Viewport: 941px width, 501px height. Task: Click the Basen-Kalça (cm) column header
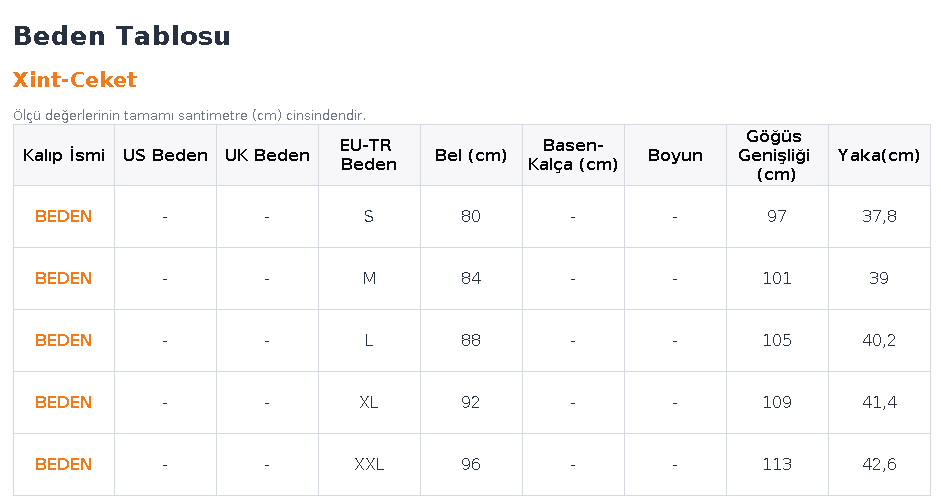(x=573, y=155)
